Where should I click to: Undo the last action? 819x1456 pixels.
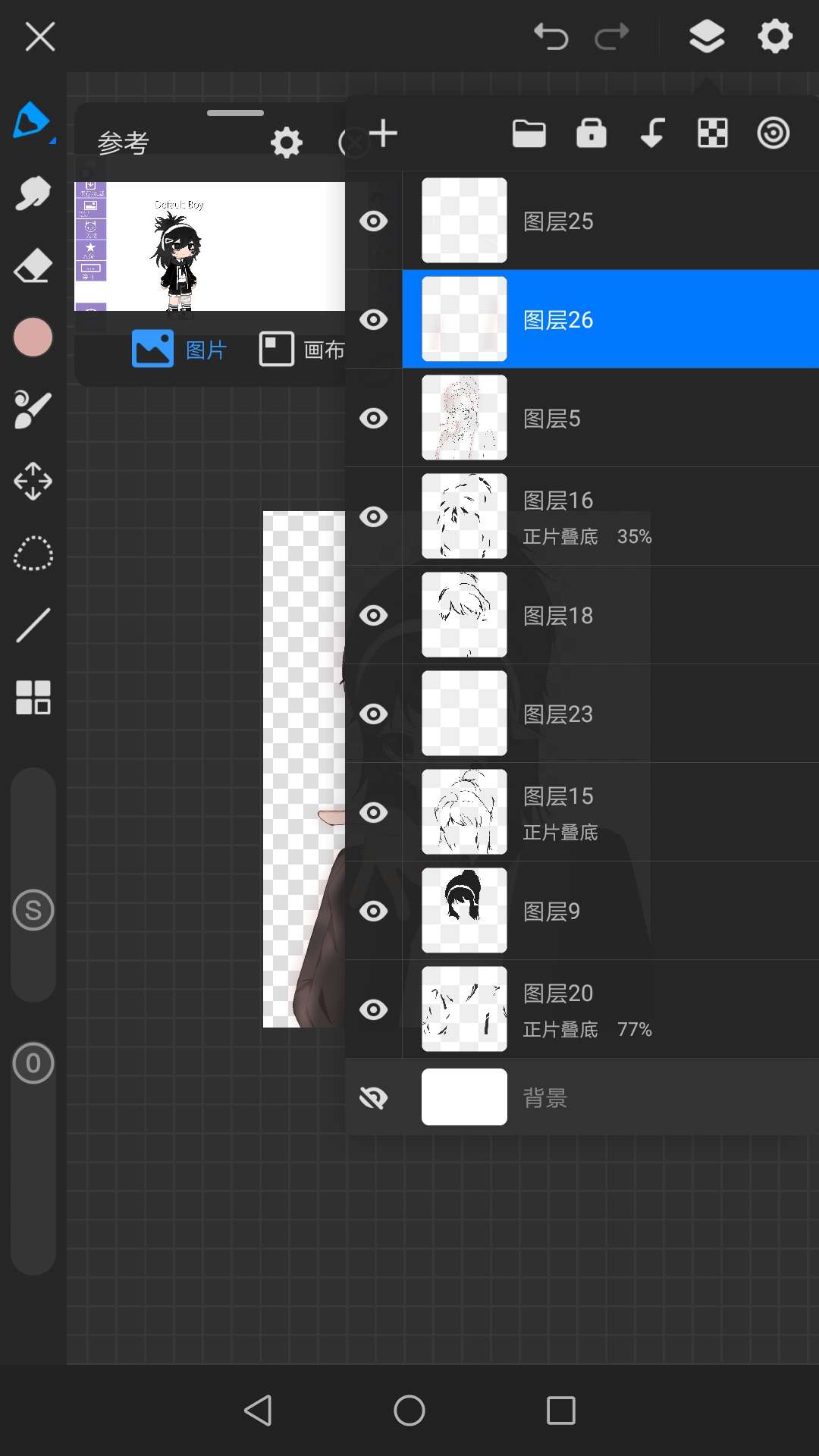(551, 36)
